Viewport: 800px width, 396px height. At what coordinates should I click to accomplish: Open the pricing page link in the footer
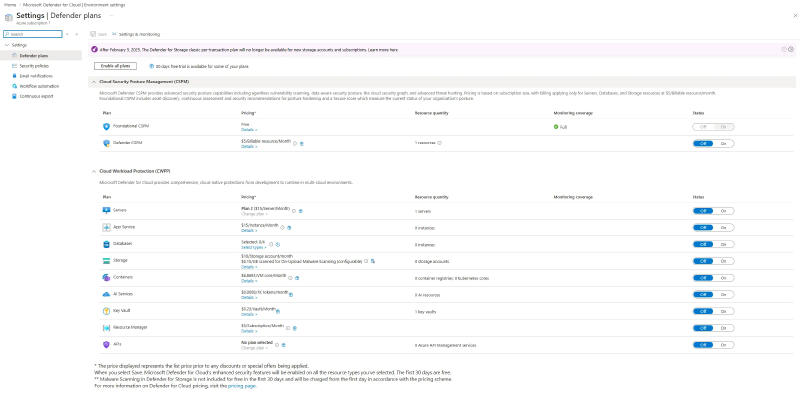242,386
